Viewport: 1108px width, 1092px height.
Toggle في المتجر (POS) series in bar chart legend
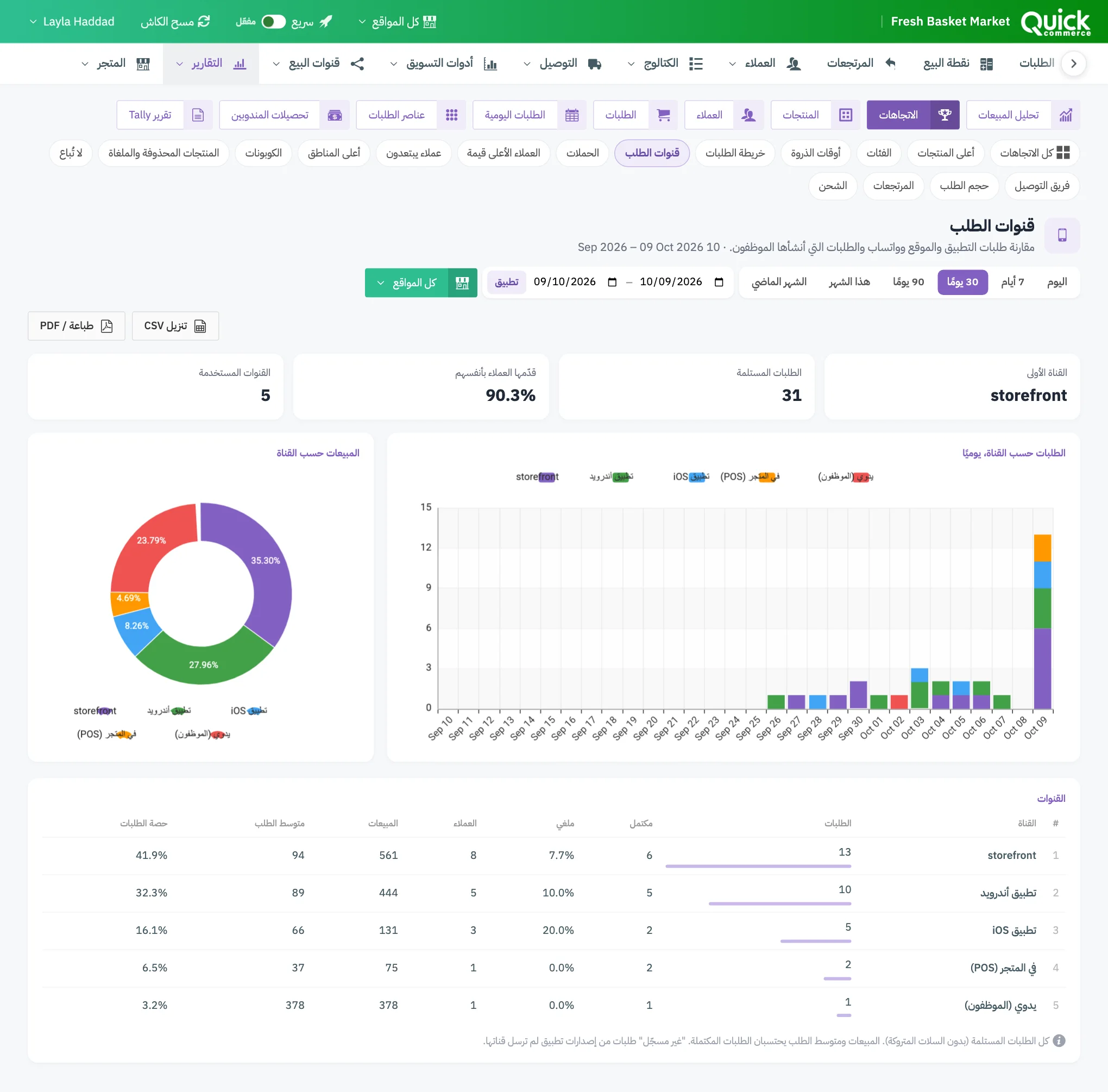point(750,477)
